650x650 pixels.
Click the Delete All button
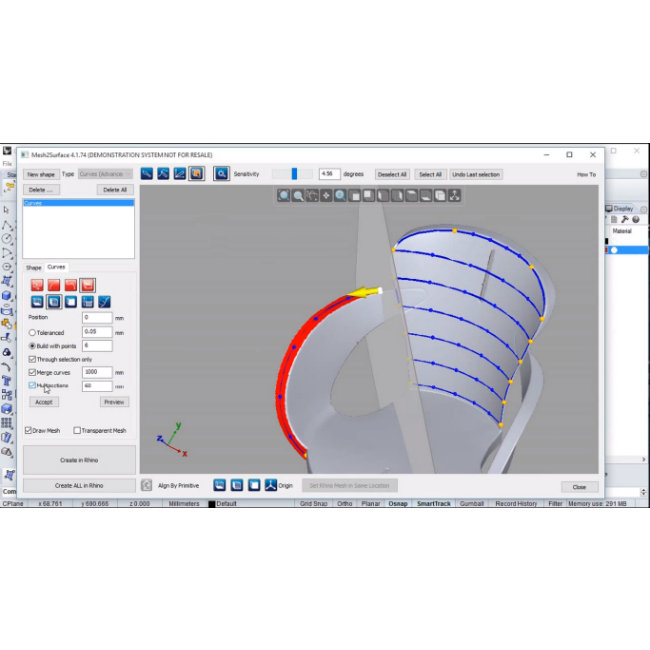click(115, 190)
